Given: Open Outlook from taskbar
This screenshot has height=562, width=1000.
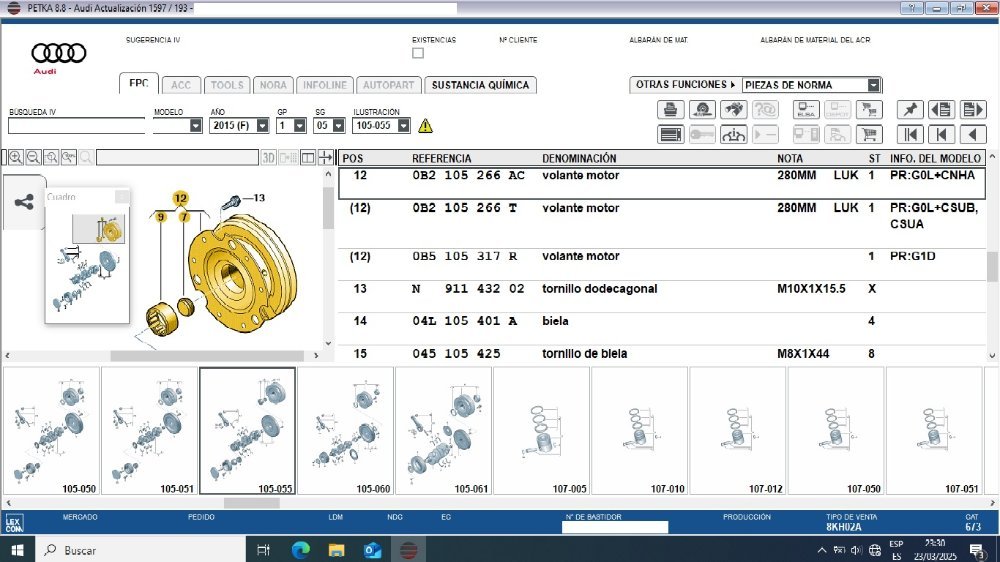Looking at the screenshot, I should click(x=372, y=549).
